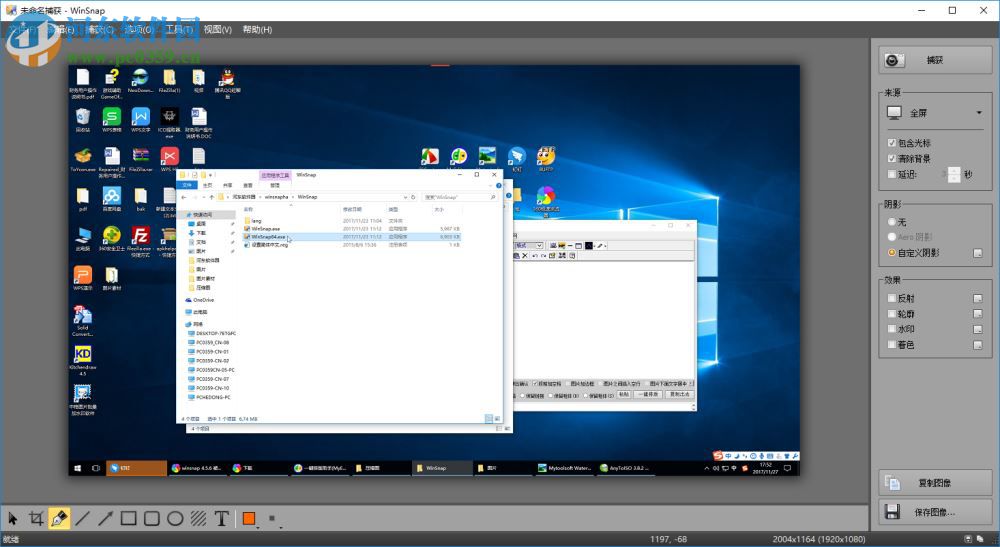Click the orange color swatch
The image size is (1000, 547).
249,519
